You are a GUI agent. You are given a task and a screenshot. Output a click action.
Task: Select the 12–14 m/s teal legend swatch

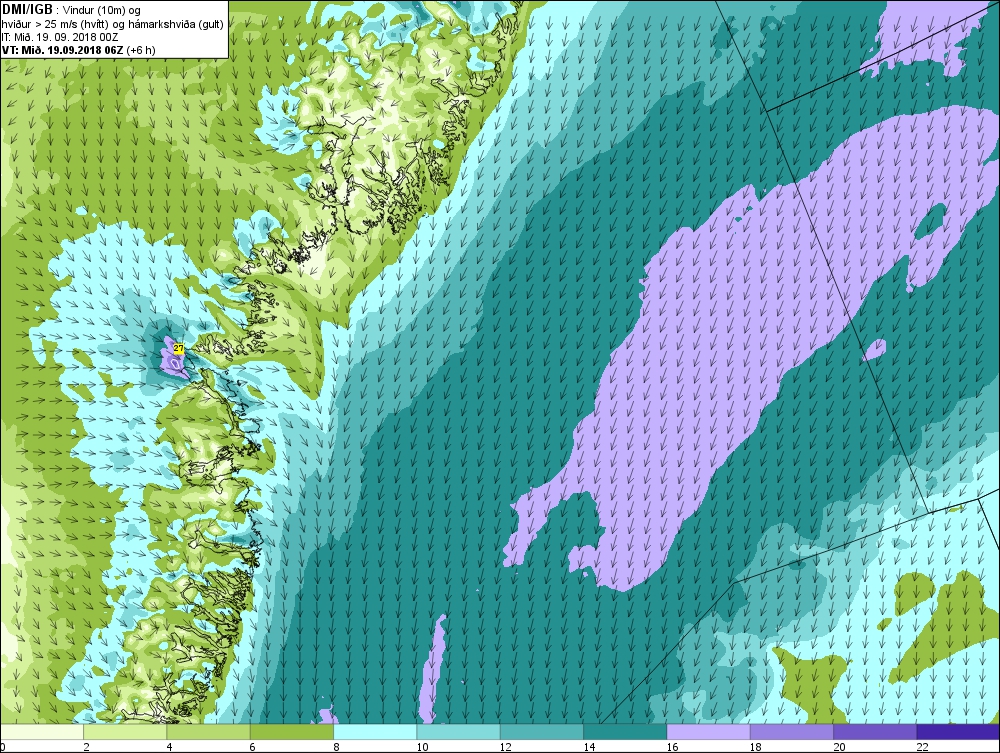[x=541, y=732]
